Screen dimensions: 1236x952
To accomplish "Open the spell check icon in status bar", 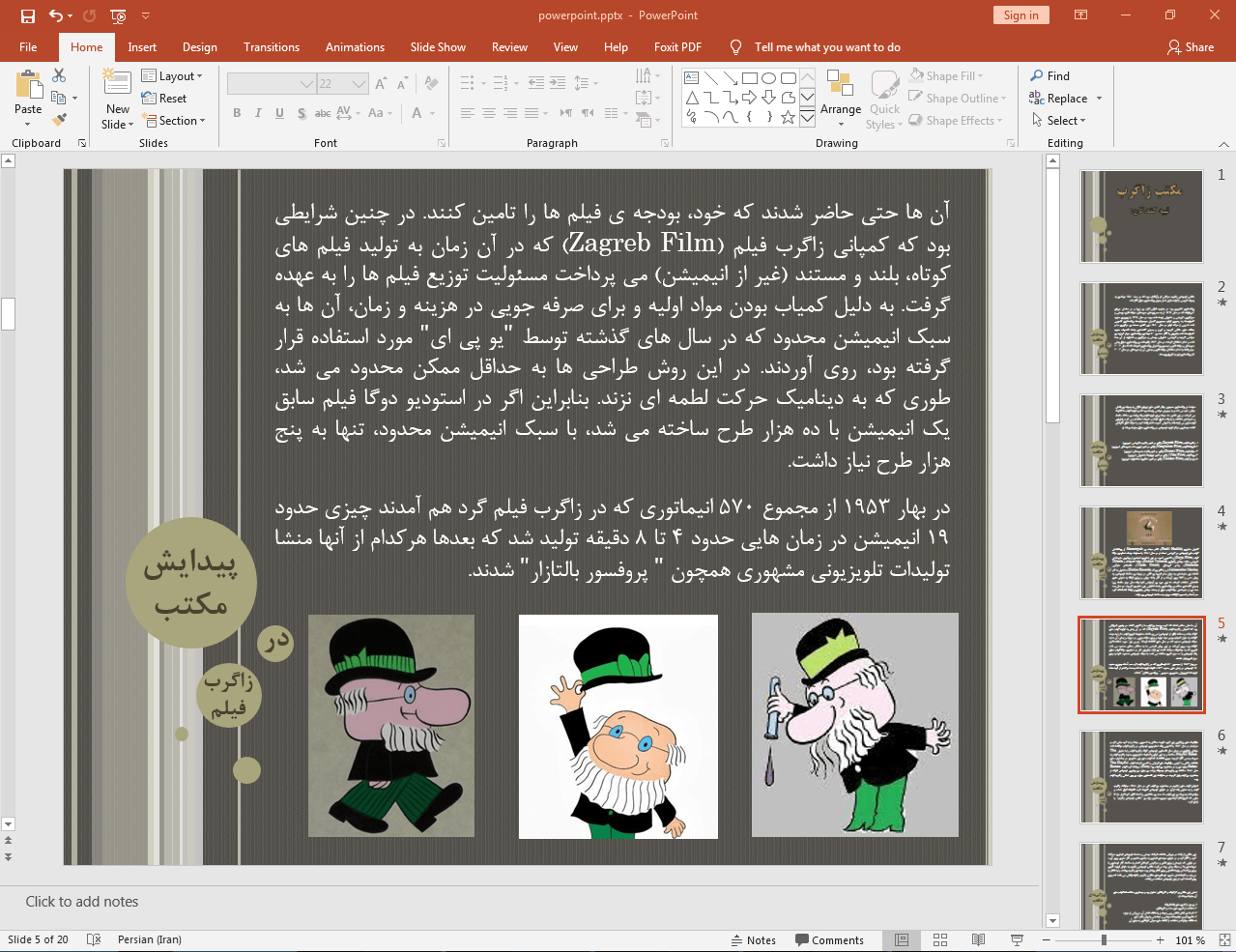I will click(x=94, y=939).
